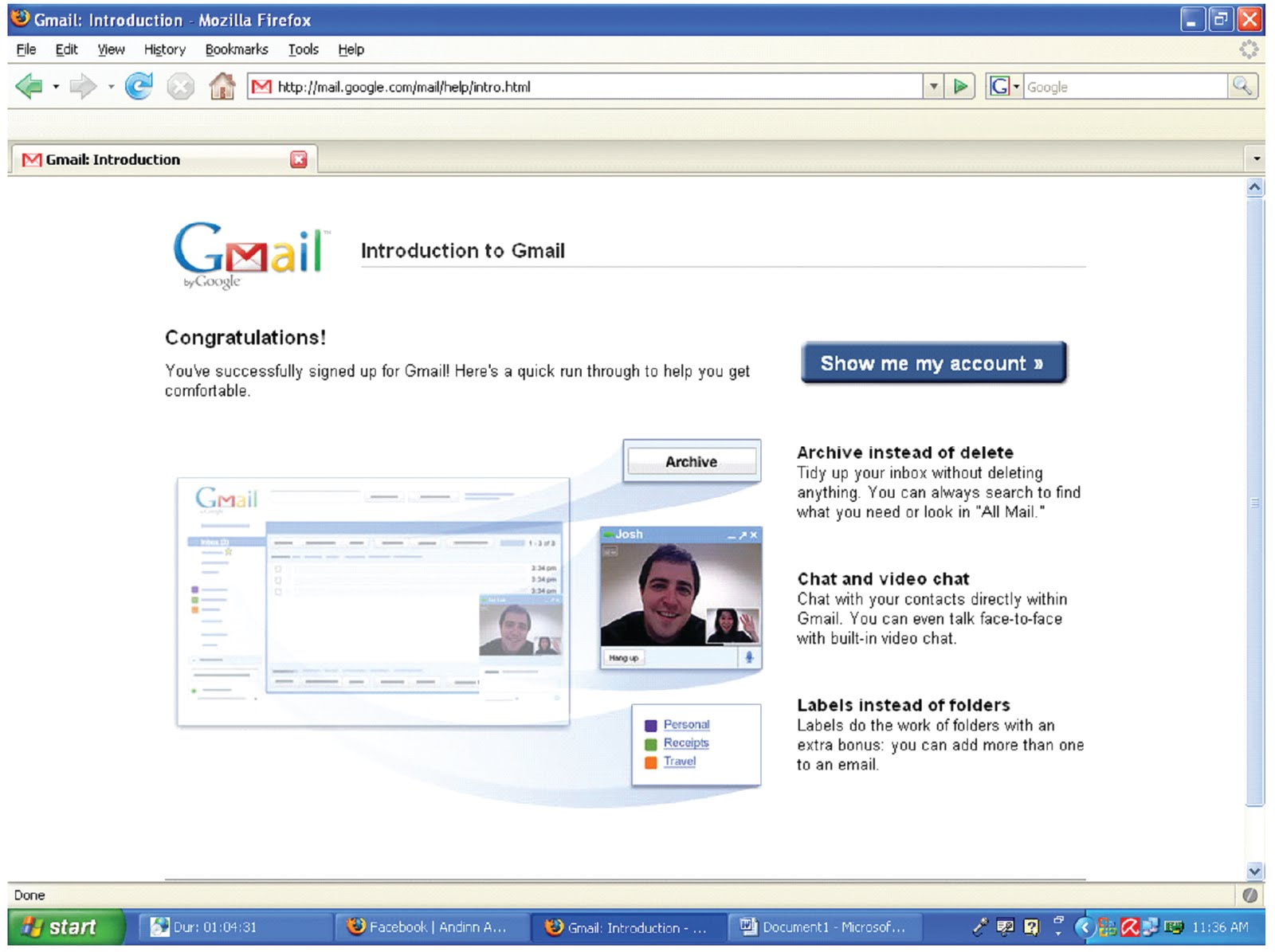Click the search magnifier icon
The width and height of the screenshot is (1275, 952).
point(1242,85)
